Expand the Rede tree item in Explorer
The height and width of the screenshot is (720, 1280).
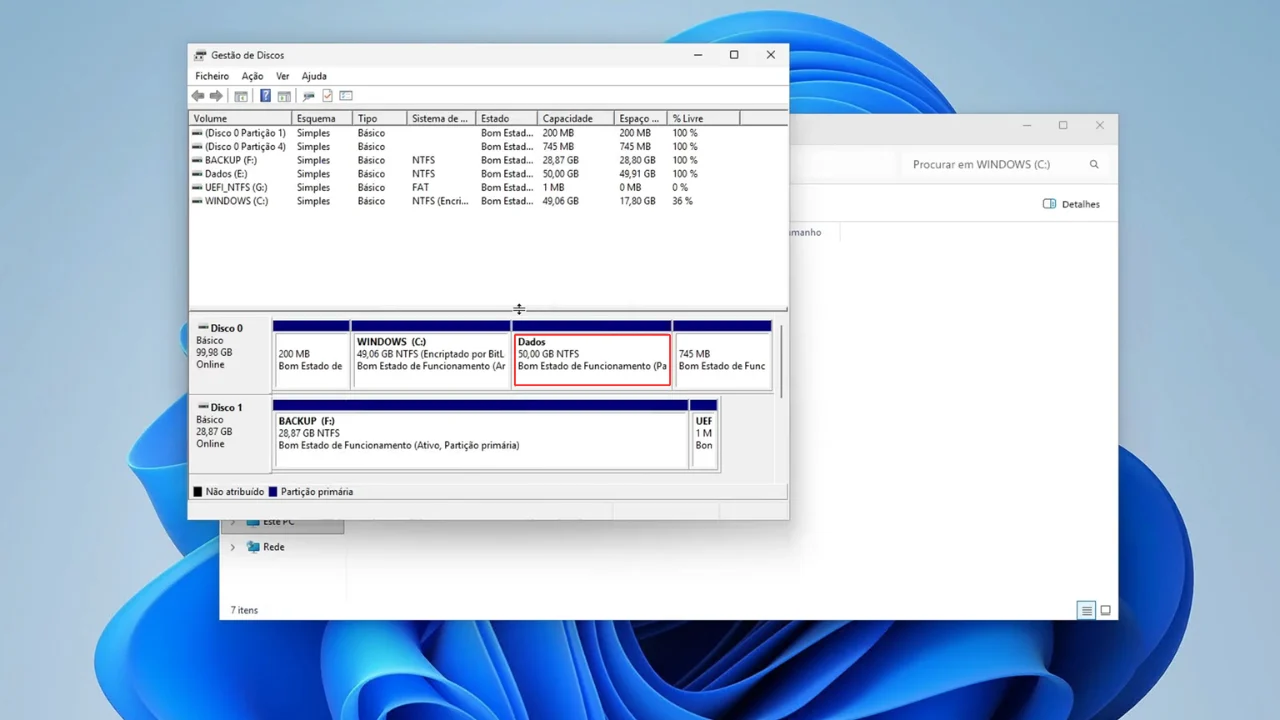pyautogui.click(x=233, y=547)
